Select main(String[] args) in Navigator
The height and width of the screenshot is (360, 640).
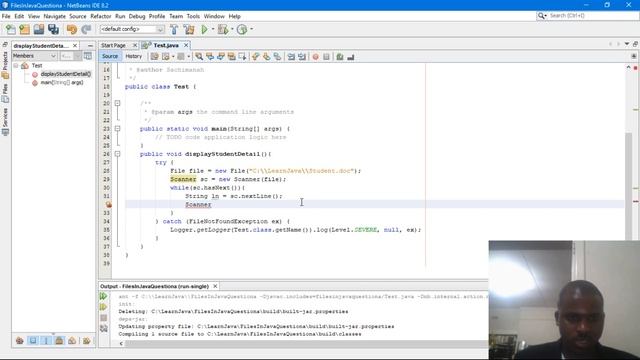(x=62, y=82)
